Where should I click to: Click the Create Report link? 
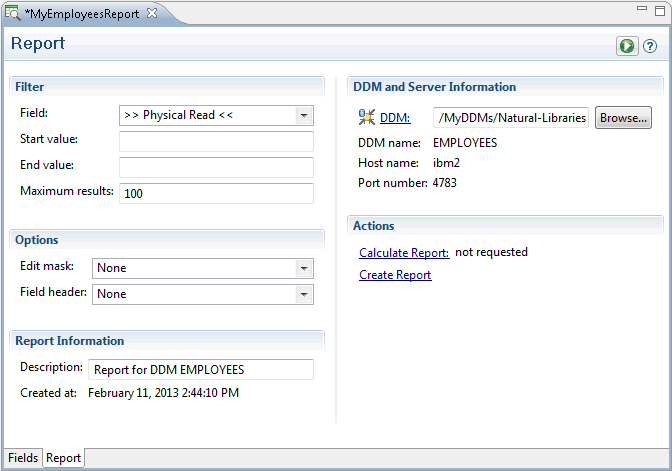coord(395,275)
